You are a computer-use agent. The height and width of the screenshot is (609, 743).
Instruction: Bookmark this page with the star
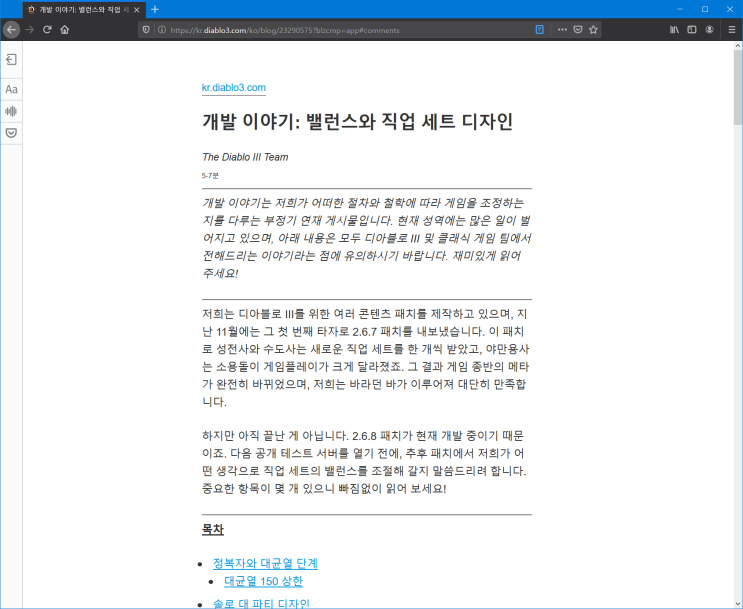point(593,30)
